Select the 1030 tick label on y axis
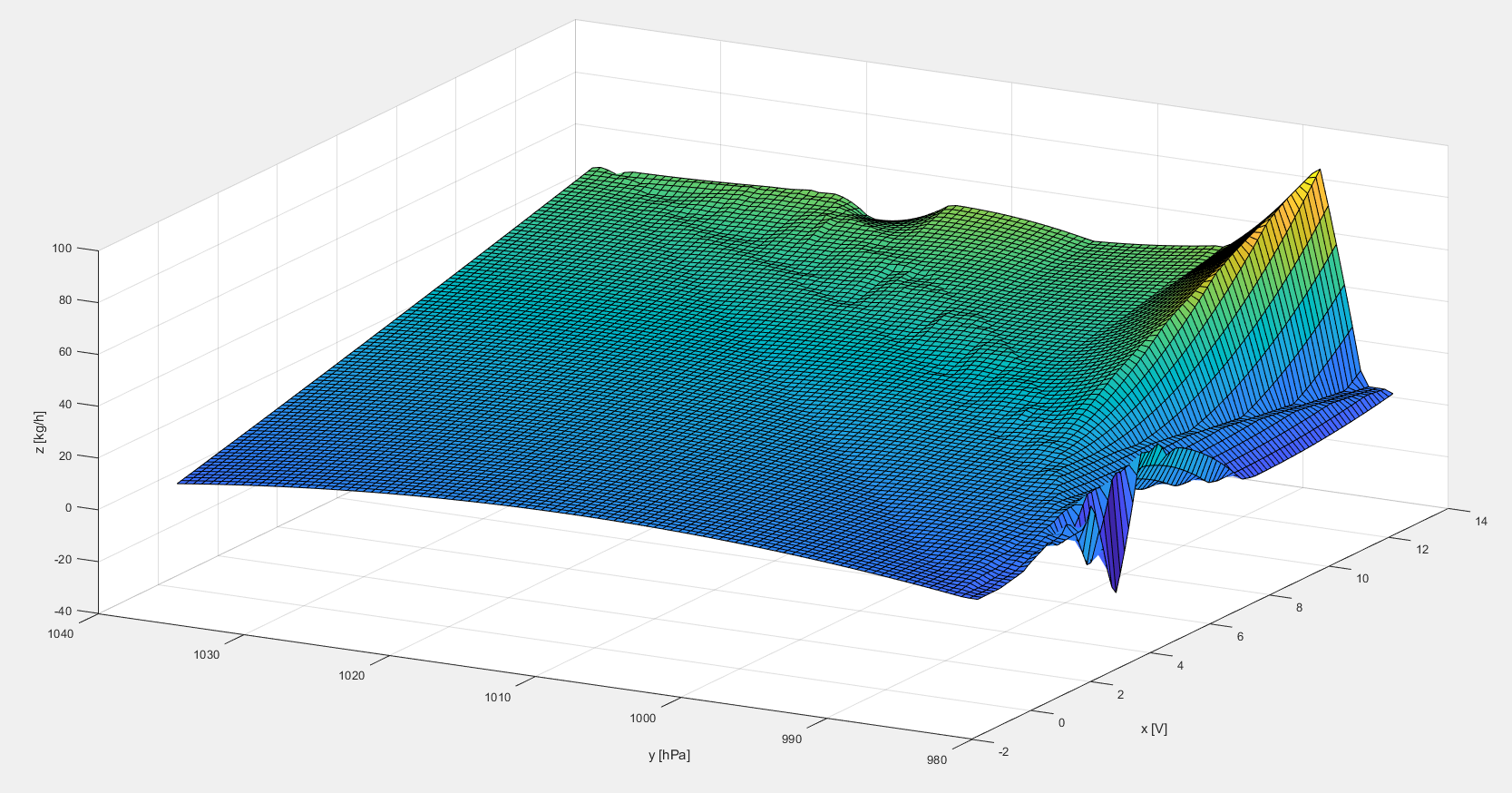This screenshot has height=793, width=1512. pos(206,654)
